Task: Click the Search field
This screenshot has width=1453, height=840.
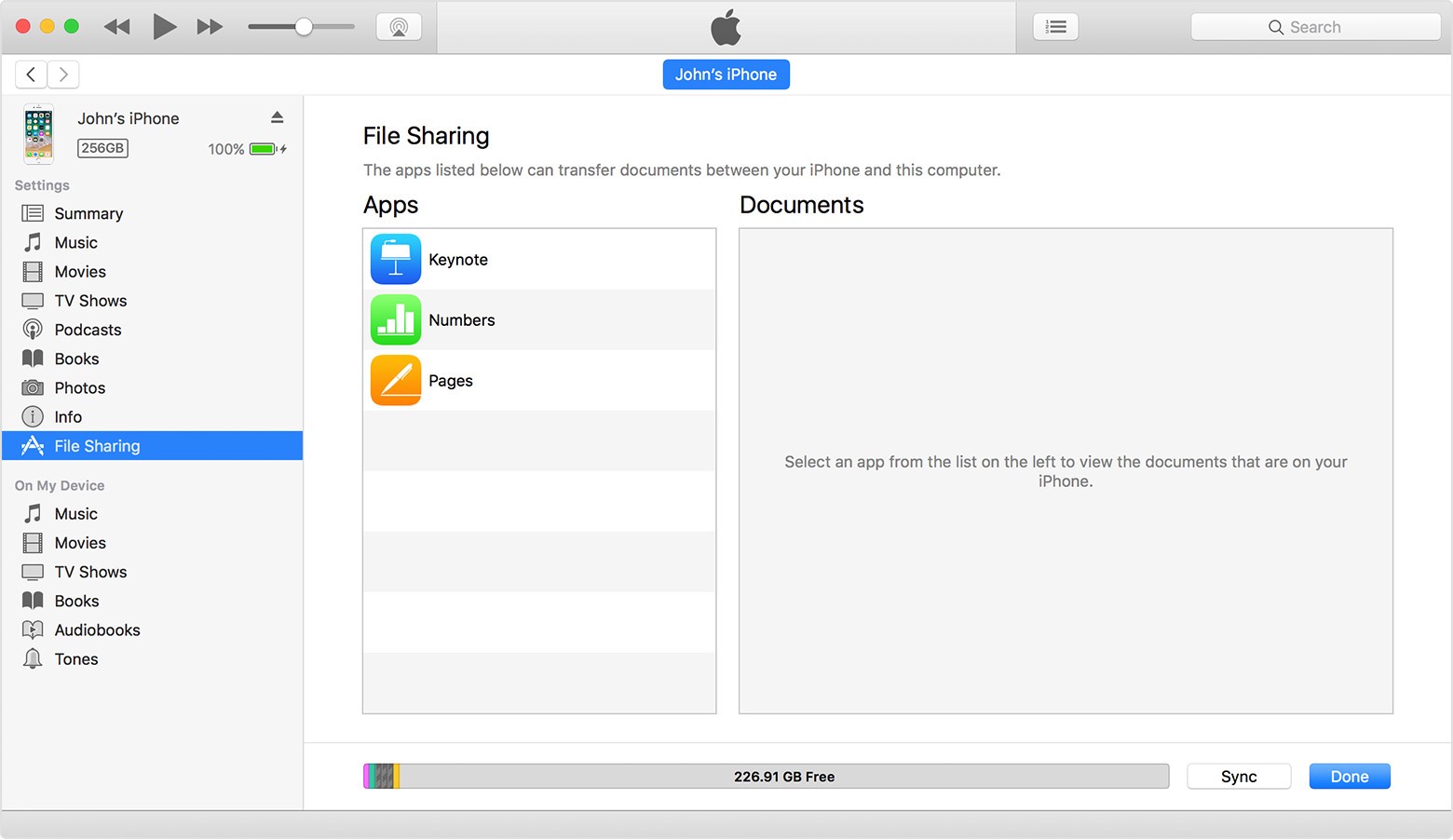Action: pos(1315,27)
